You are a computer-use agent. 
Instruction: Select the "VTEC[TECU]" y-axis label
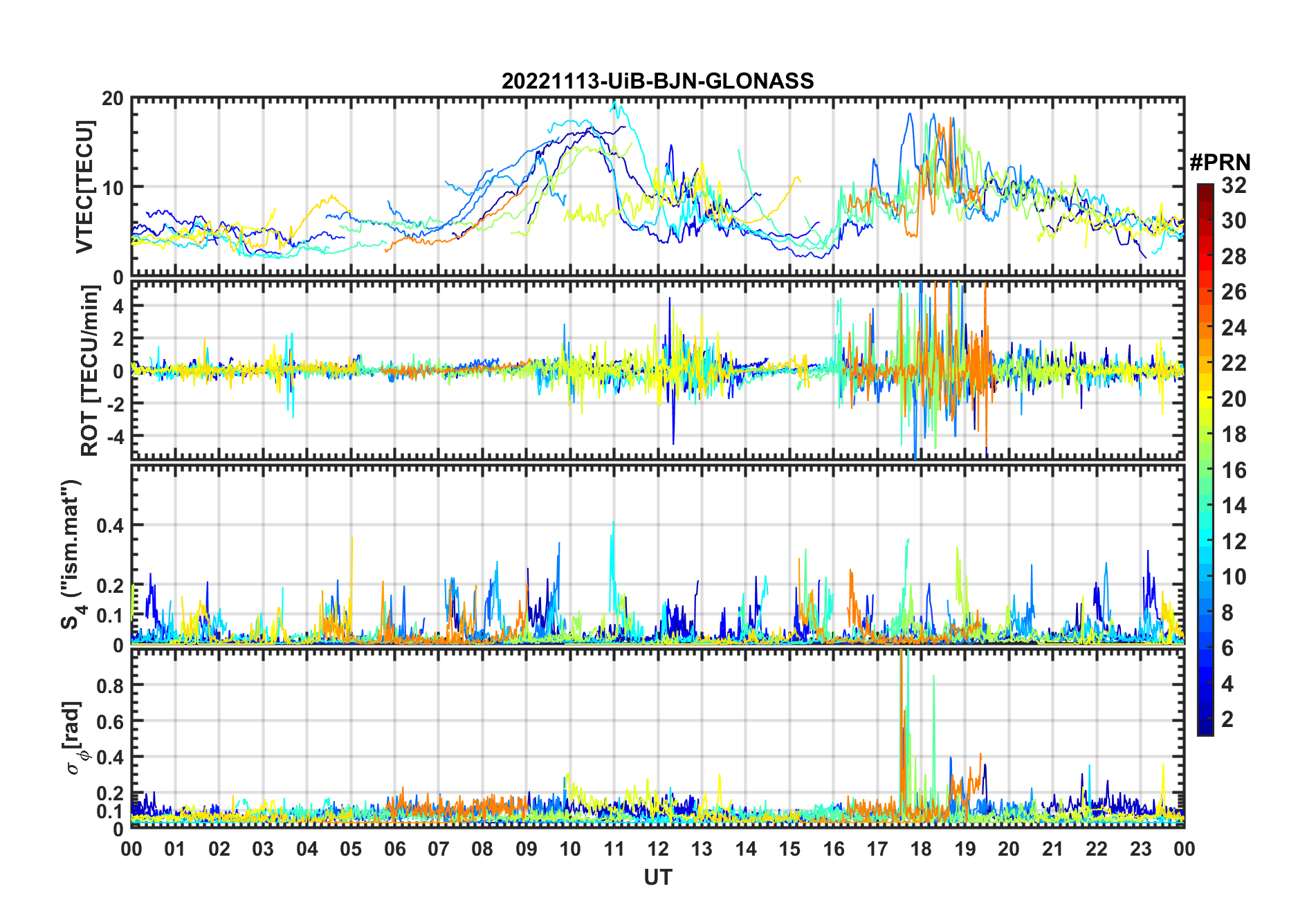click(x=84, y=187)
